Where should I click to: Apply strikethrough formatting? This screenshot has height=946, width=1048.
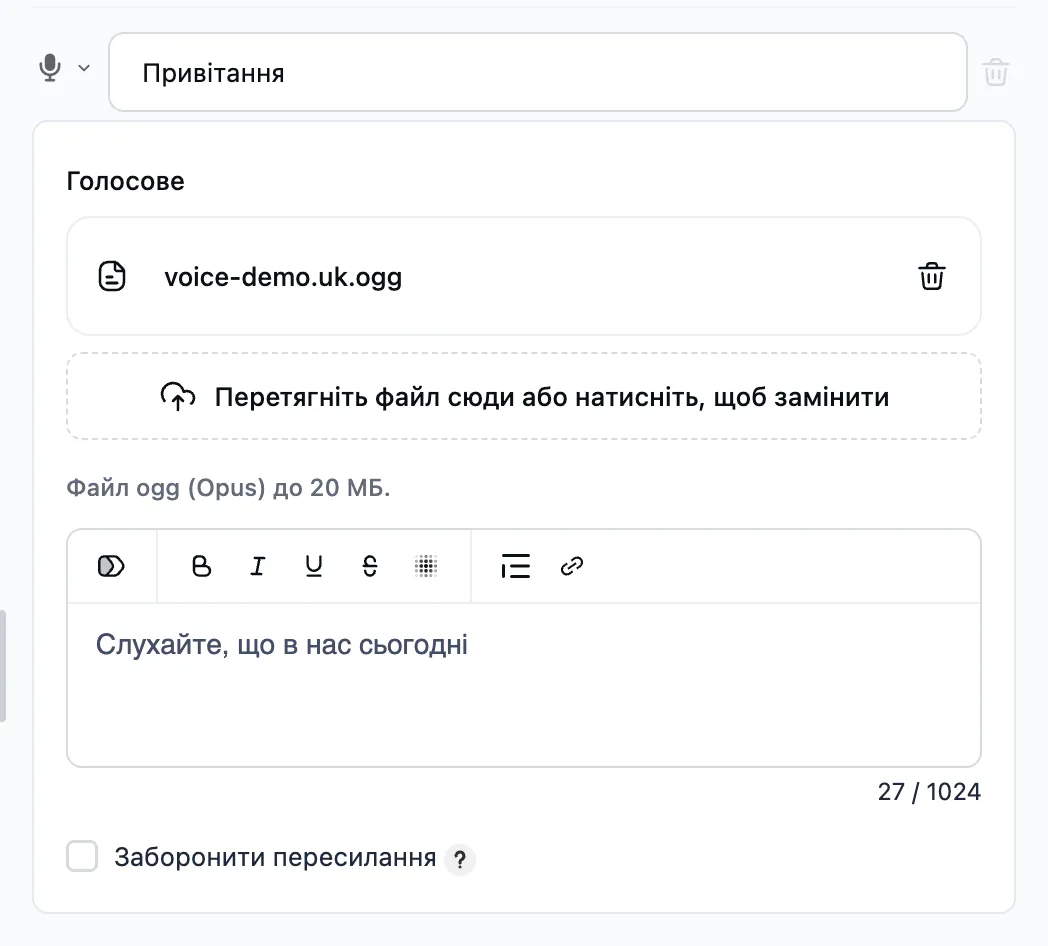[x=370, y=566]
